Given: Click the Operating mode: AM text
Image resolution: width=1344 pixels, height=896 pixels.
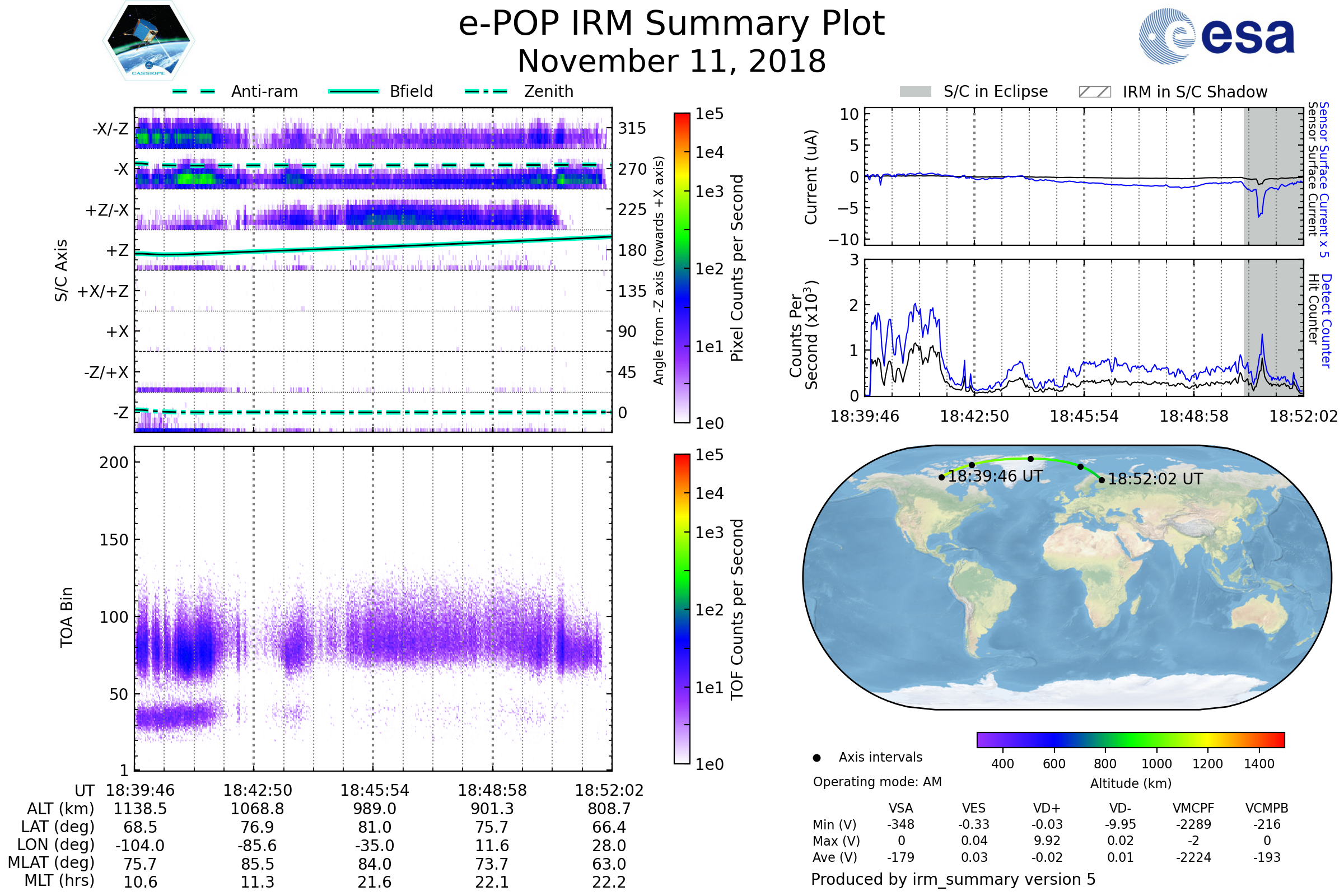Looking at the screenshot, I should coord(877,782).
